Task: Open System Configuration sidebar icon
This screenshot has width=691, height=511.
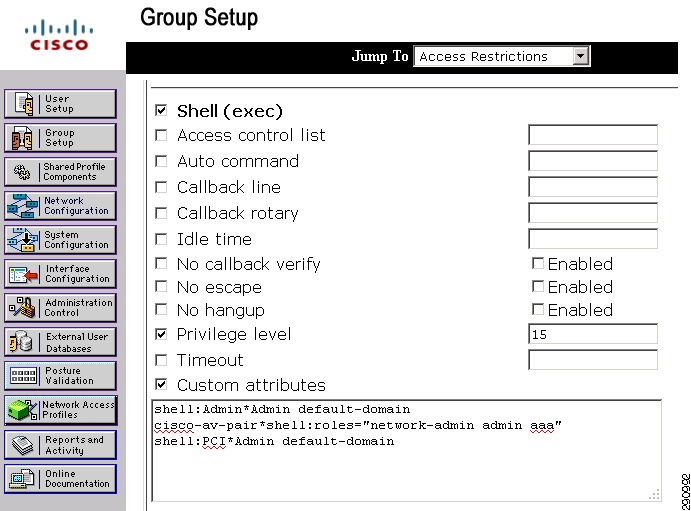Action: tap(22, 240)
